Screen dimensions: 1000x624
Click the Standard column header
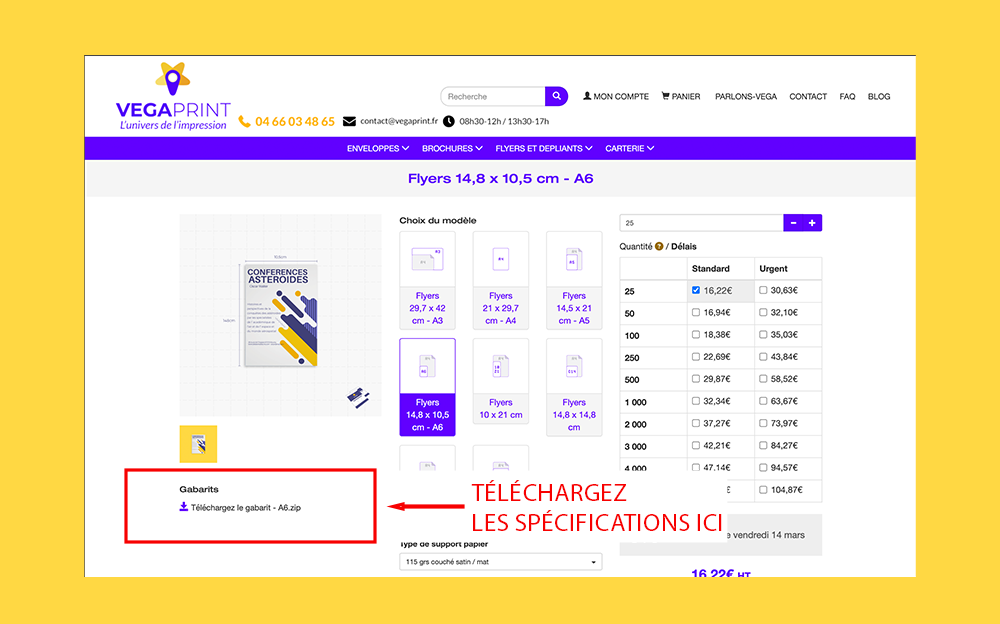710,269
